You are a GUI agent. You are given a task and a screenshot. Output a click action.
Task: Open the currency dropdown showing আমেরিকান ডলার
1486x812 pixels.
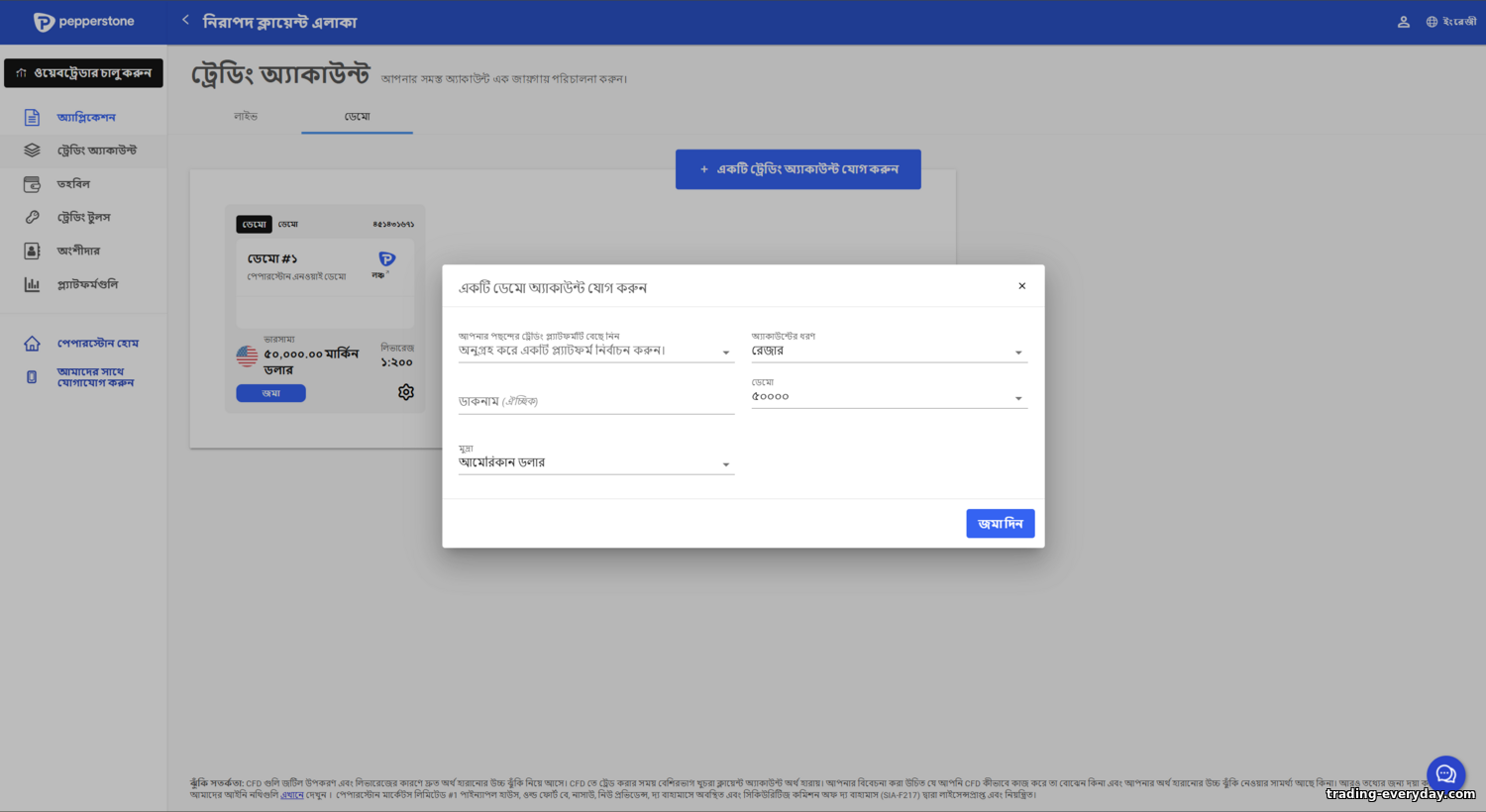(x=595, y=462)
